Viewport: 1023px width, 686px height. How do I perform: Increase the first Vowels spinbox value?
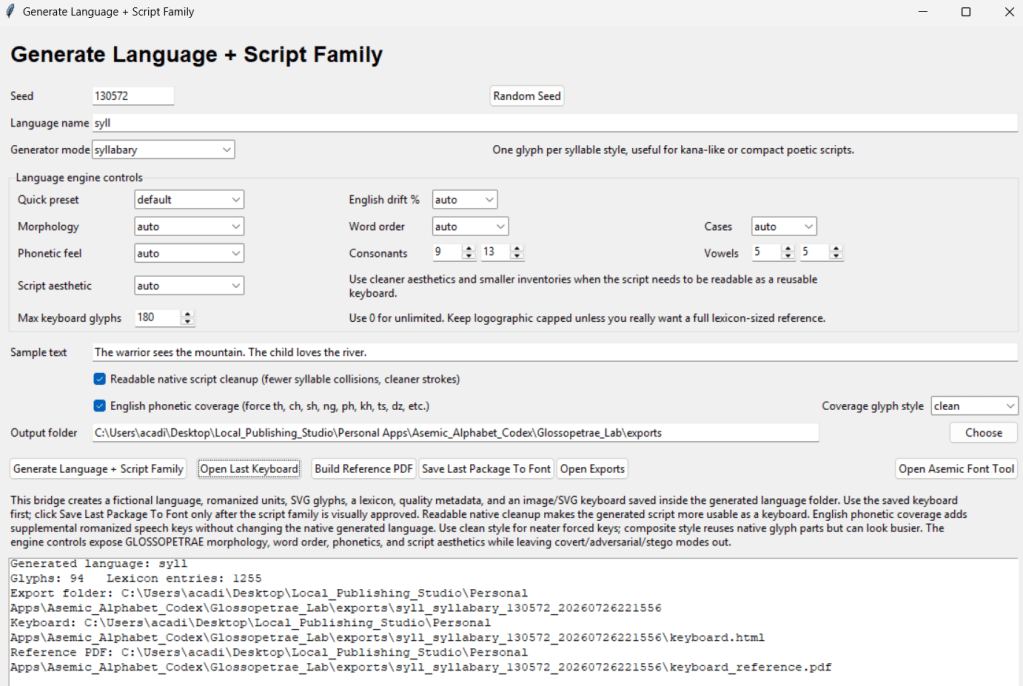788,249
